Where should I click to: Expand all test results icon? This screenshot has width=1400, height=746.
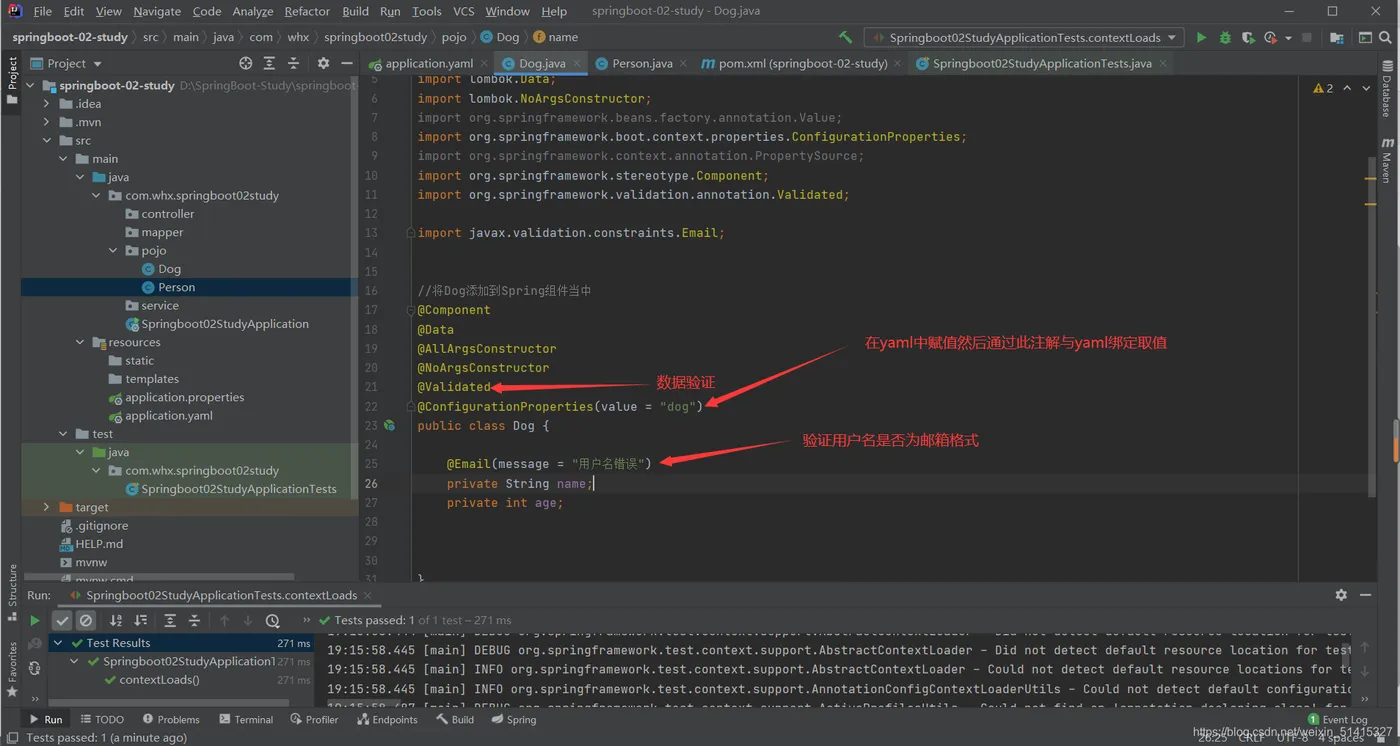[x=170, y=621]
